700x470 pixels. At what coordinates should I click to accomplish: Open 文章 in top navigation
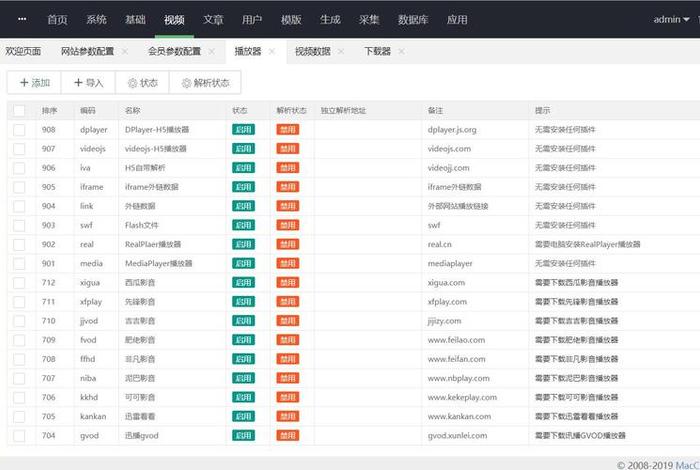click(213, 20)
